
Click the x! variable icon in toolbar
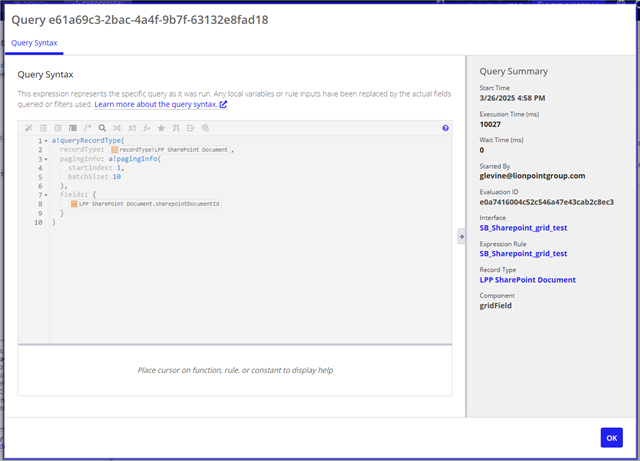pos(132,128)
